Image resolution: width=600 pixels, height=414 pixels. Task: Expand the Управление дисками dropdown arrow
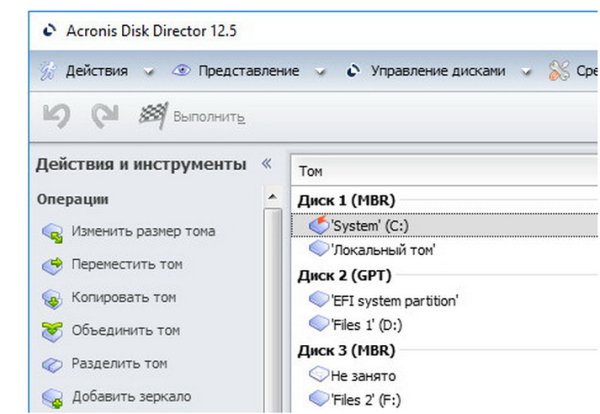(527, 72)
